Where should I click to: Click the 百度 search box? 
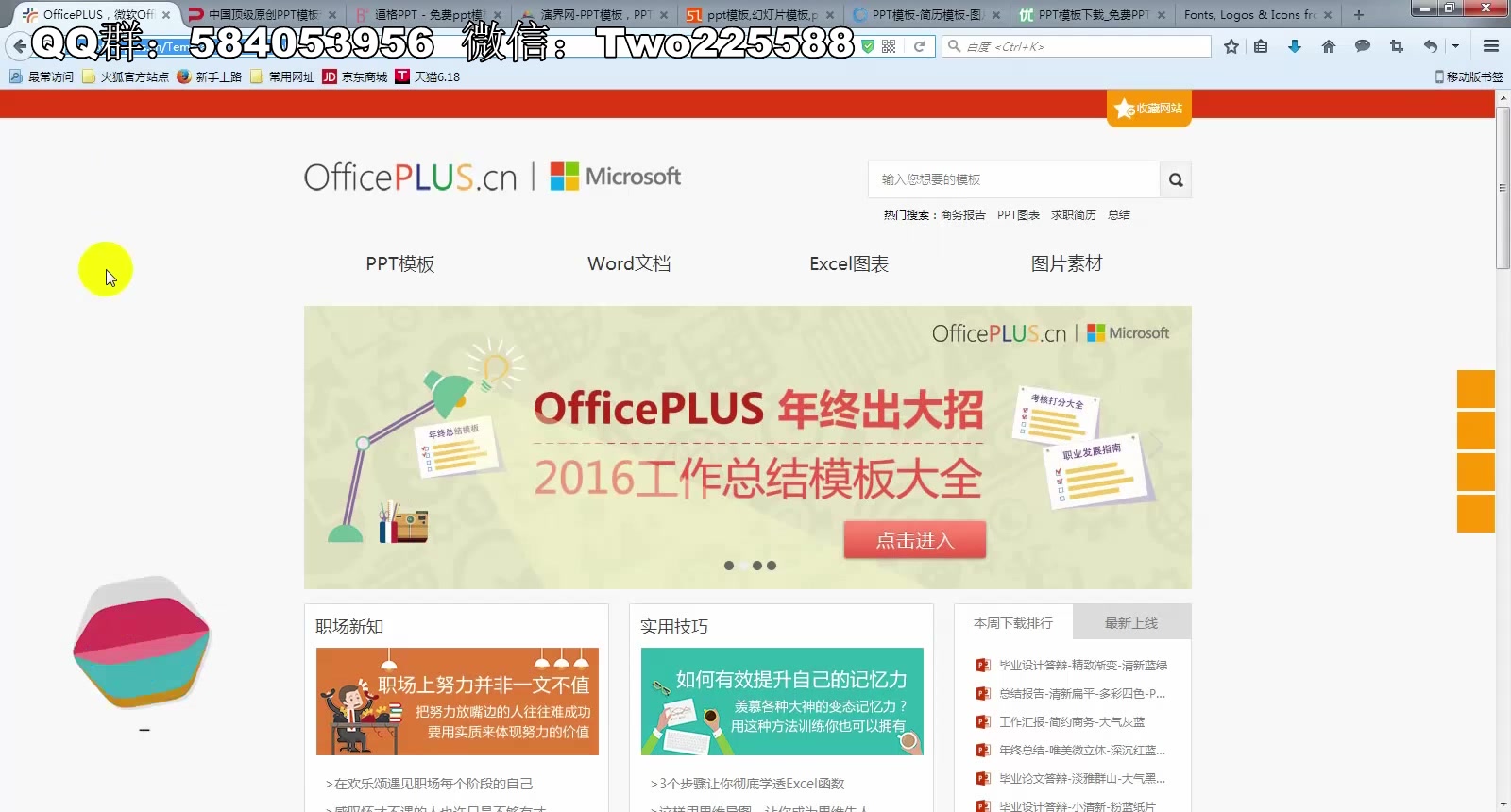pyautogui.click(x=1077, y=46)
